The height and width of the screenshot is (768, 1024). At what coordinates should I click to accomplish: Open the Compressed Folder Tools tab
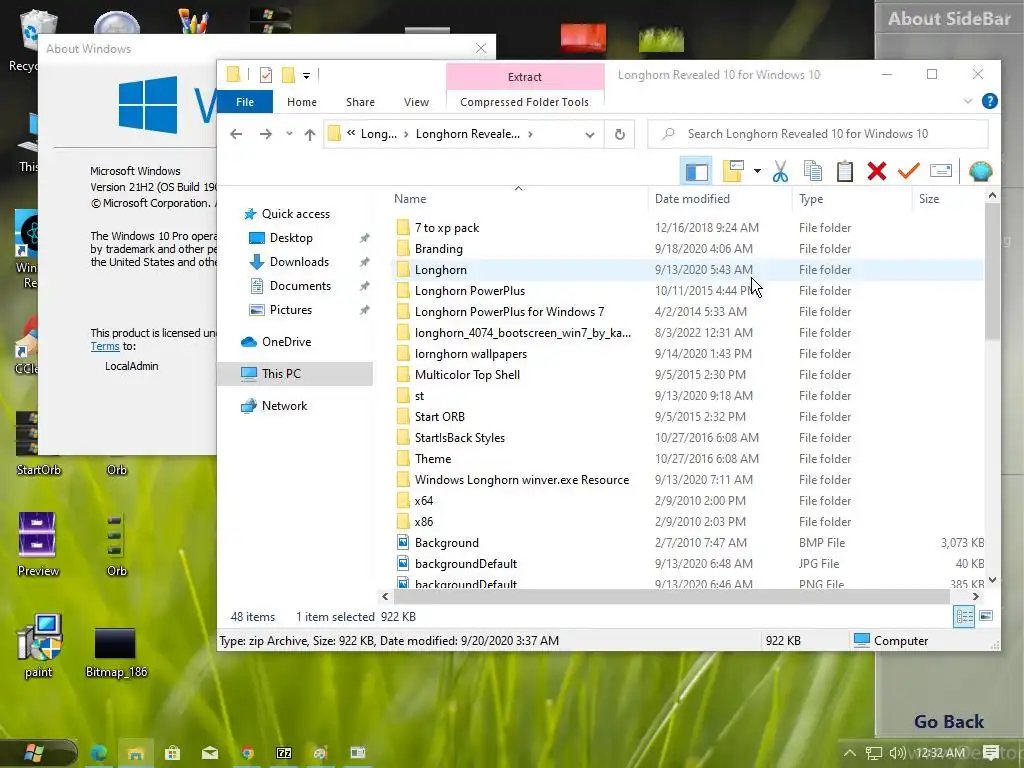coord(524,102)
